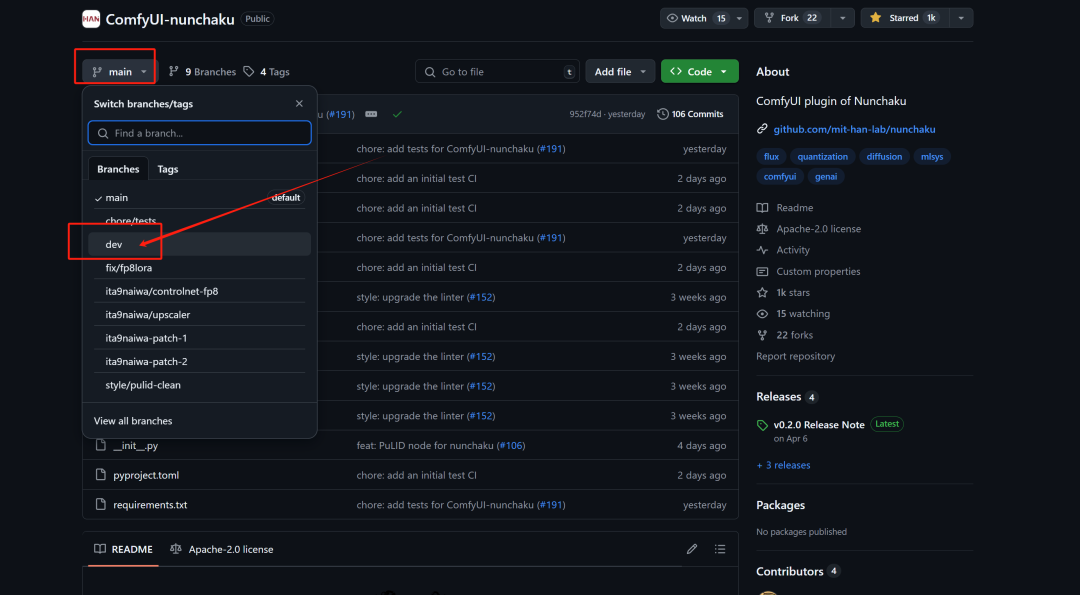Expand the Watch notification options arrow
Viewport: 1080px width, 595px height.
740,18
